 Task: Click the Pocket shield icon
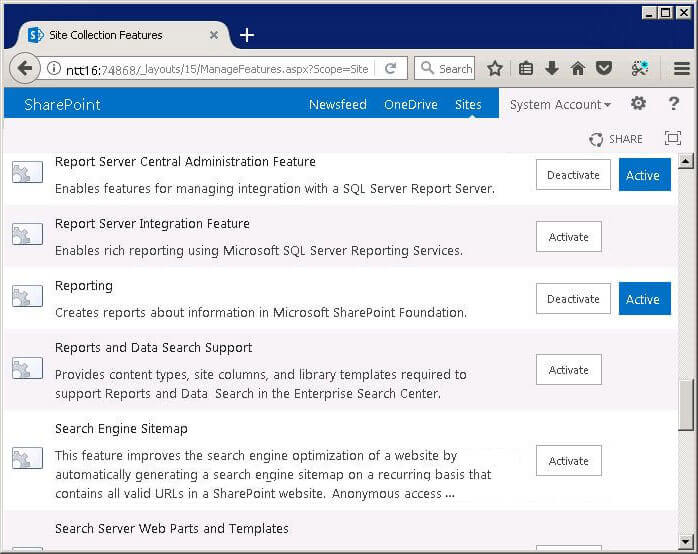click(604, 68)
